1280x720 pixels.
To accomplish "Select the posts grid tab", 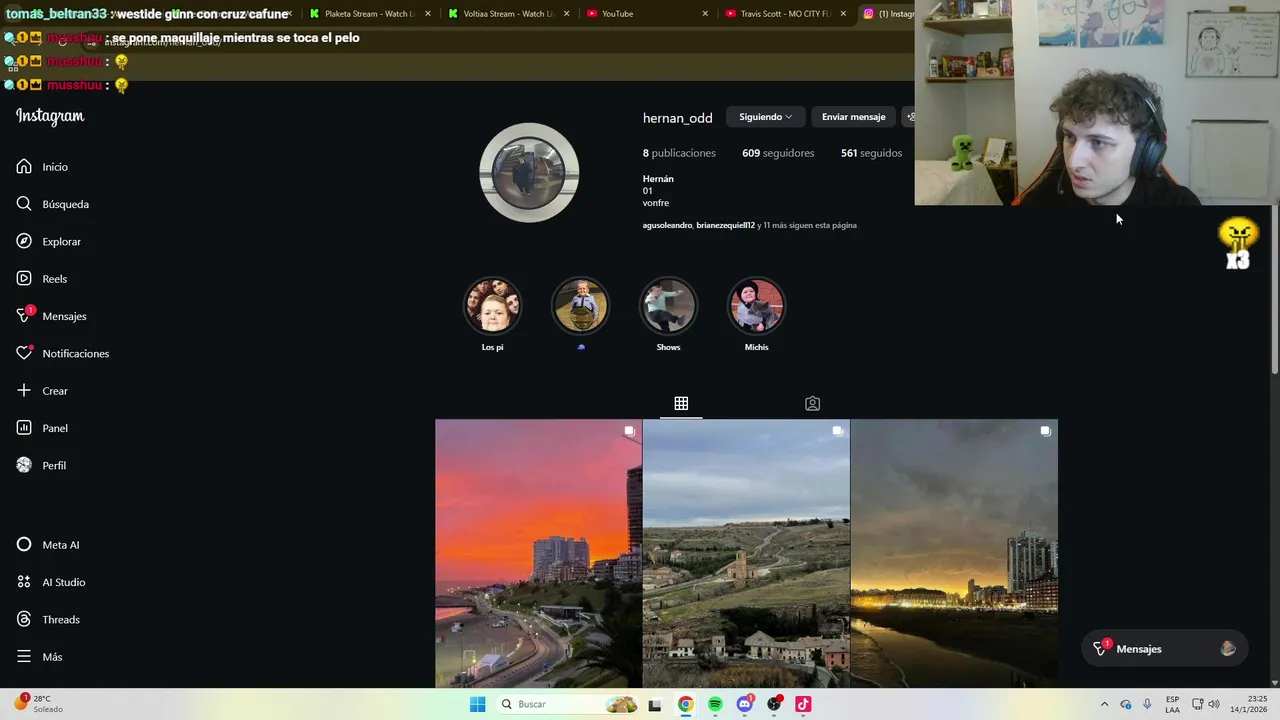I will click(681, 404).
